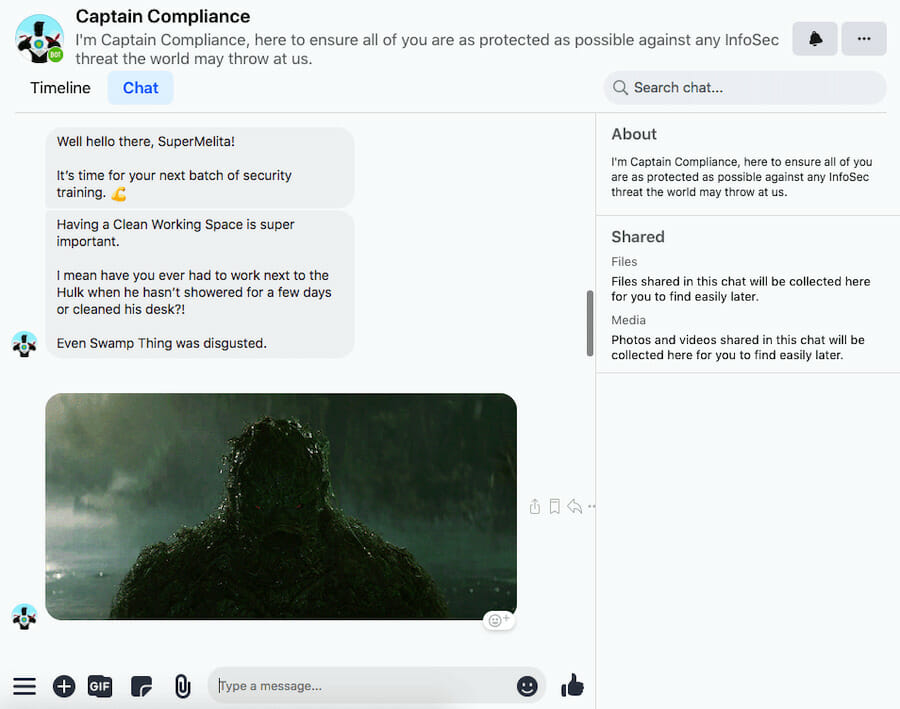This screenshot has height=709, width=900.
Task: Focus the Search chat field
Action: 745,87
